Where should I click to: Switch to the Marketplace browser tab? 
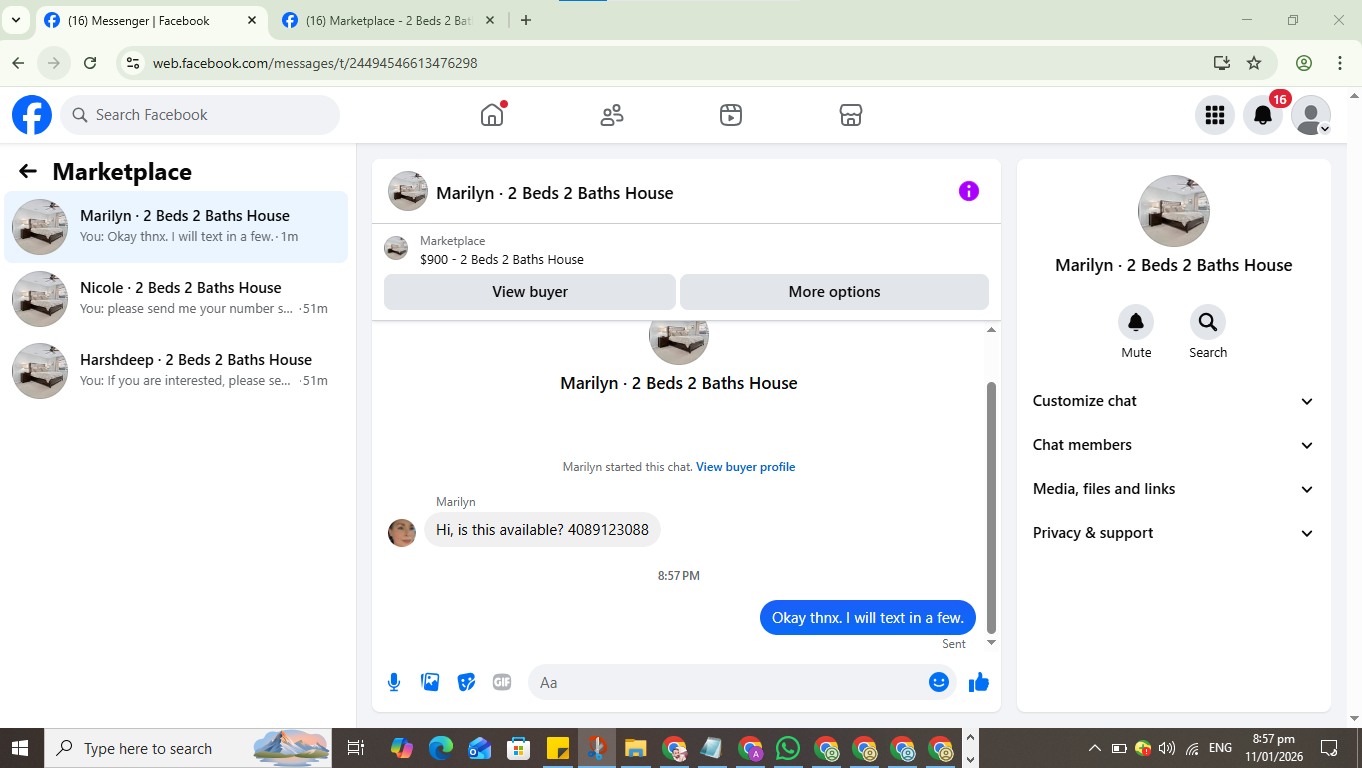click(x=388, y=20)
